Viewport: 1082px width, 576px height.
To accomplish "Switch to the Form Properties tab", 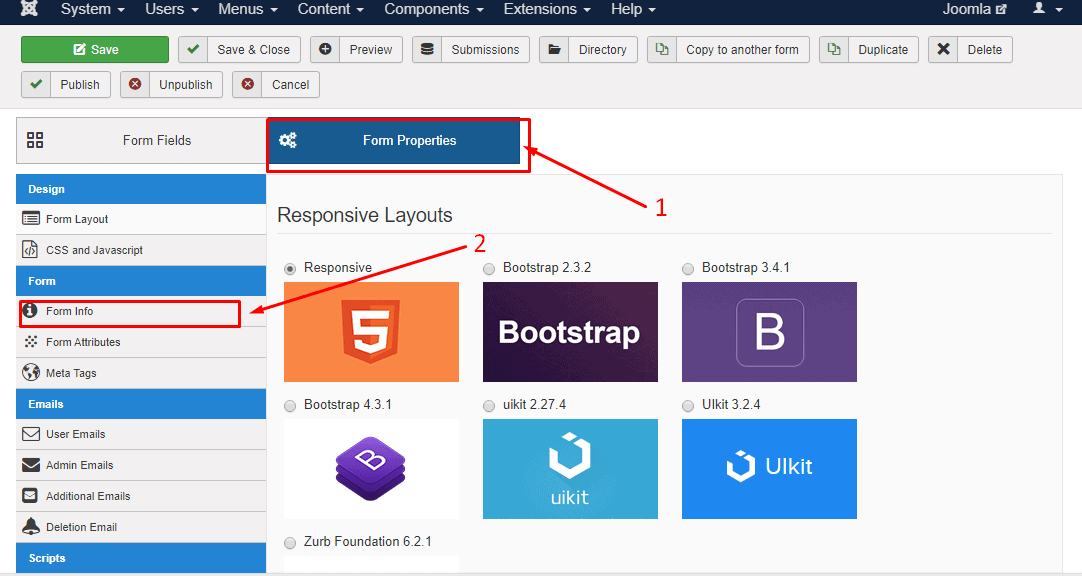I will click(393, 140).
